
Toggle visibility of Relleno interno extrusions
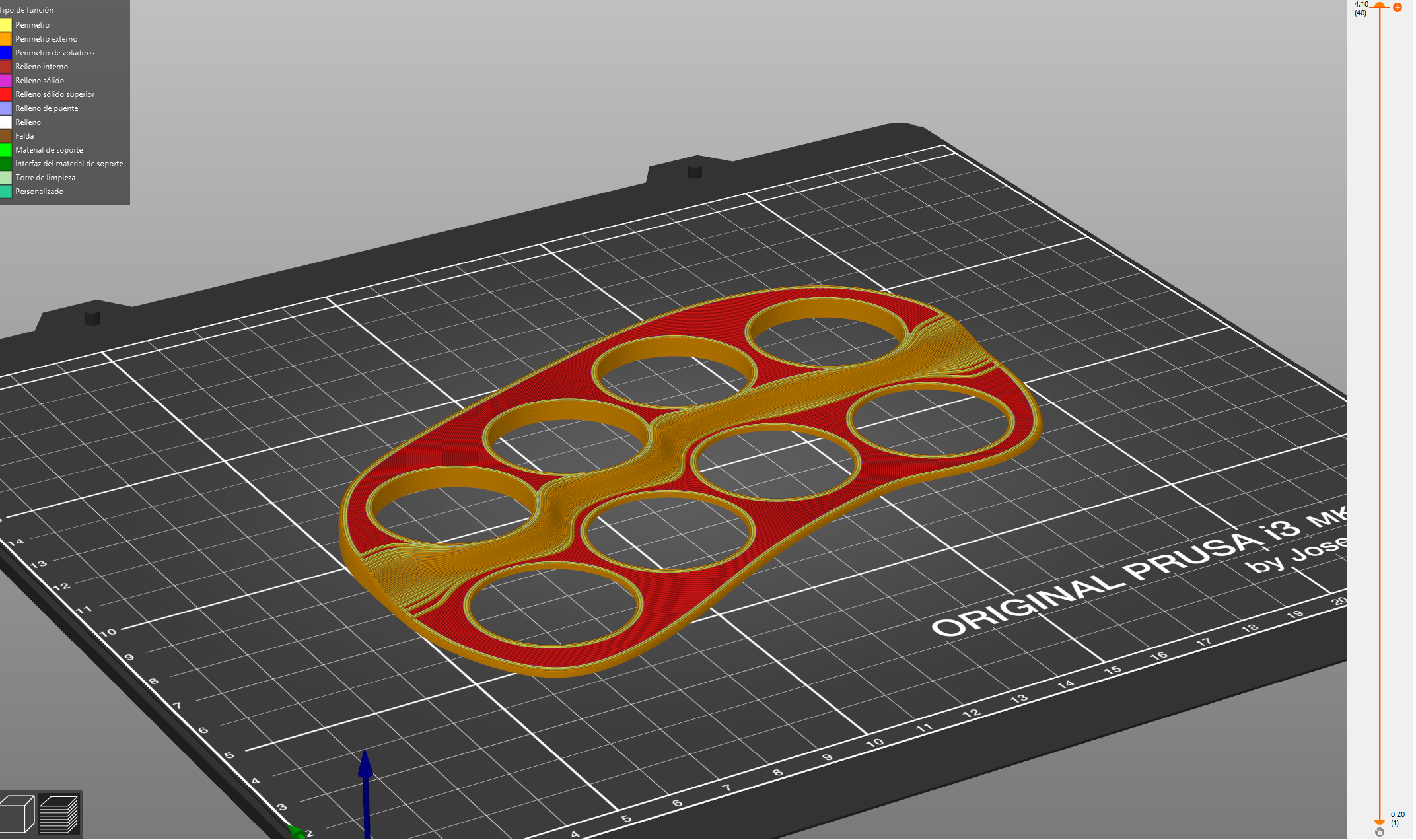41,66
